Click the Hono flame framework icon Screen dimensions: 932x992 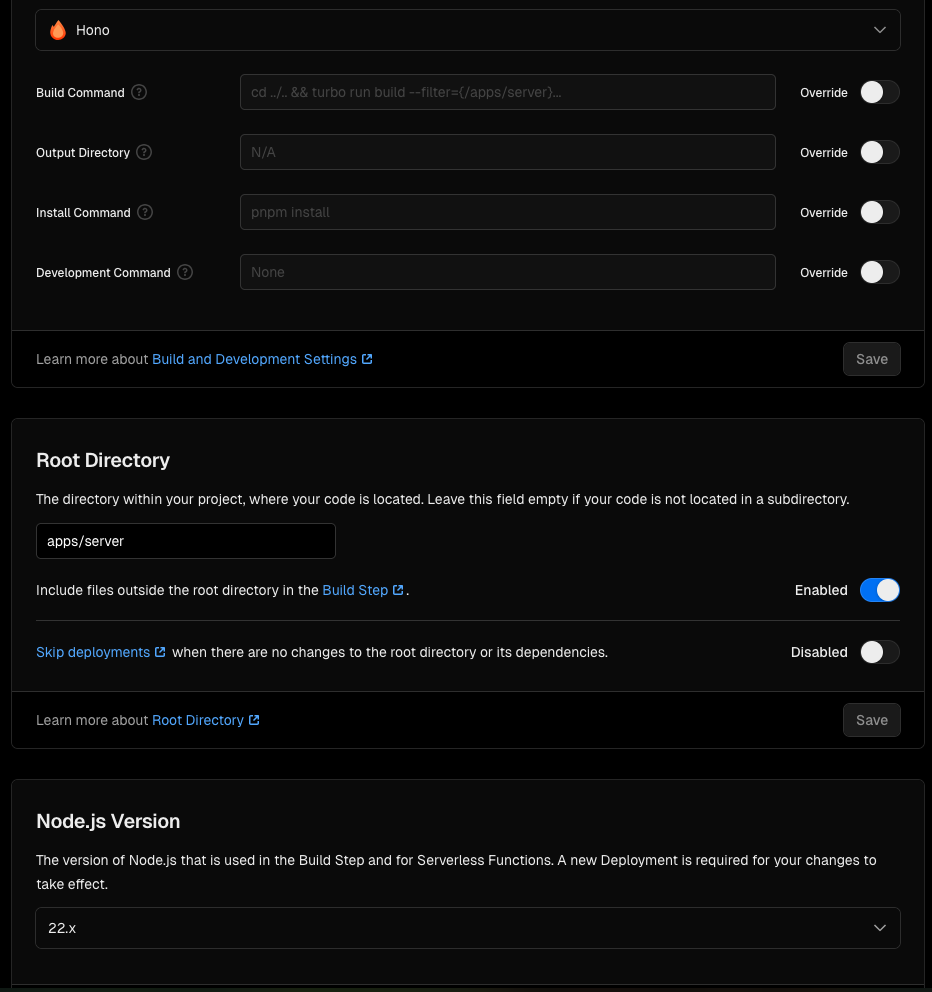58,30
